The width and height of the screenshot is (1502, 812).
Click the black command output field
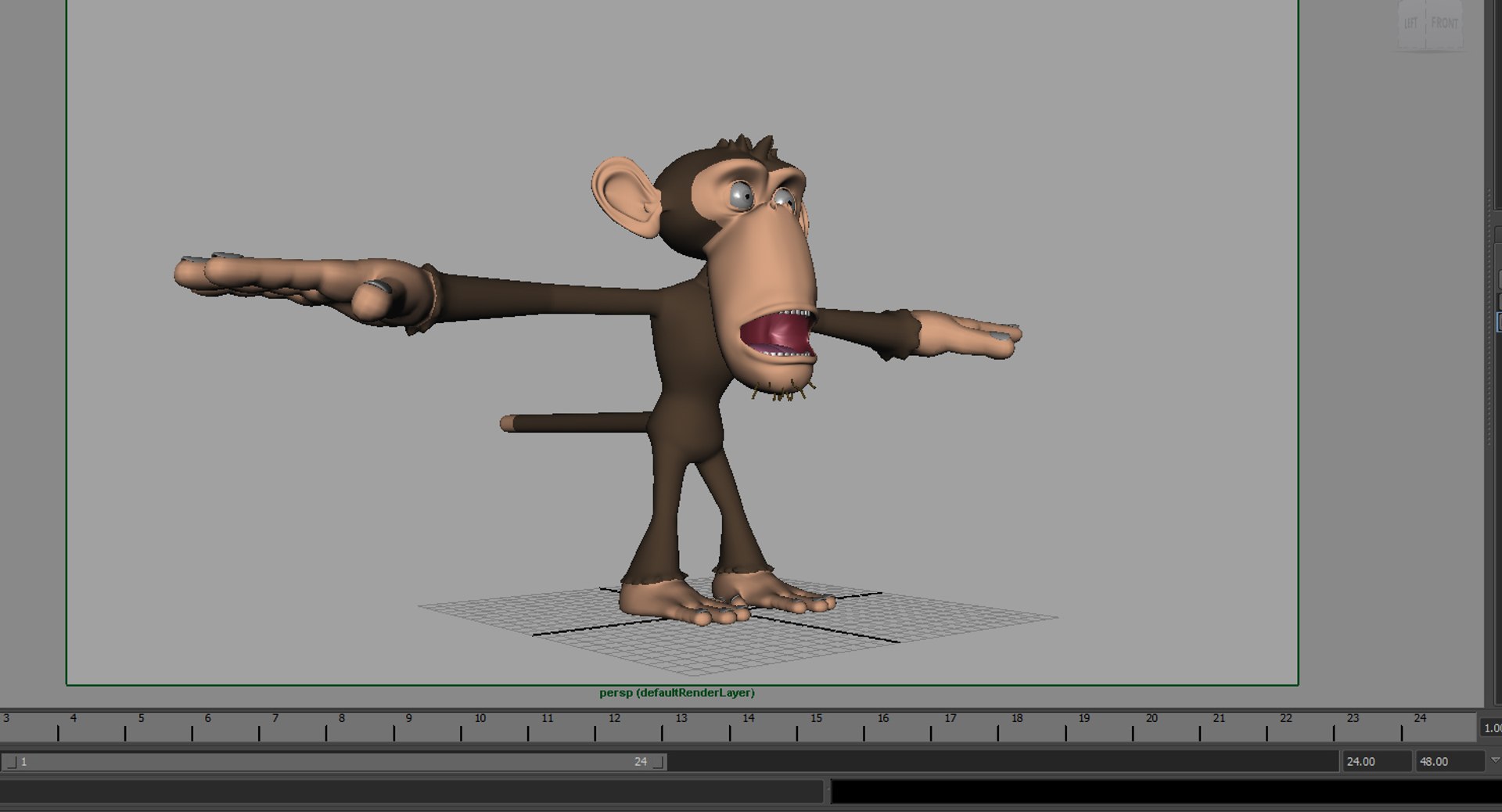[1166, 792]
